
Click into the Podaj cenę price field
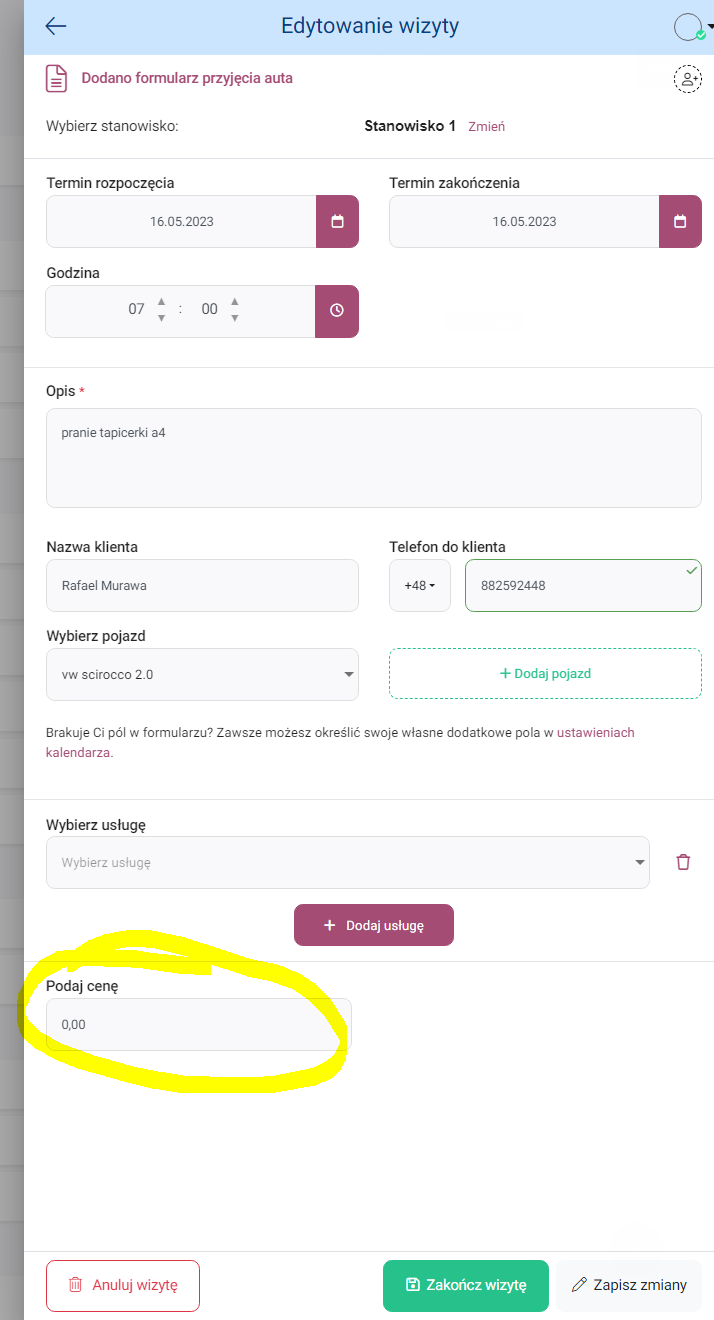point(199,1024)
